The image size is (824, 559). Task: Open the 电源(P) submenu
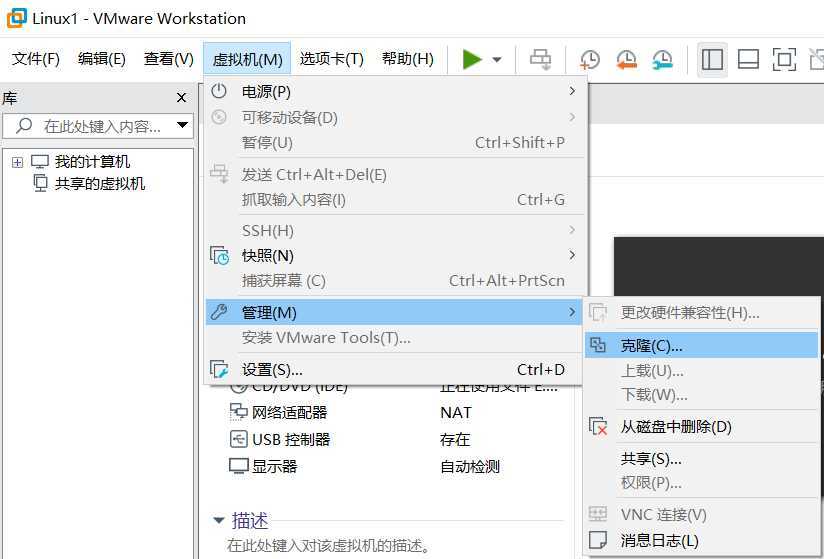(396, 92)
